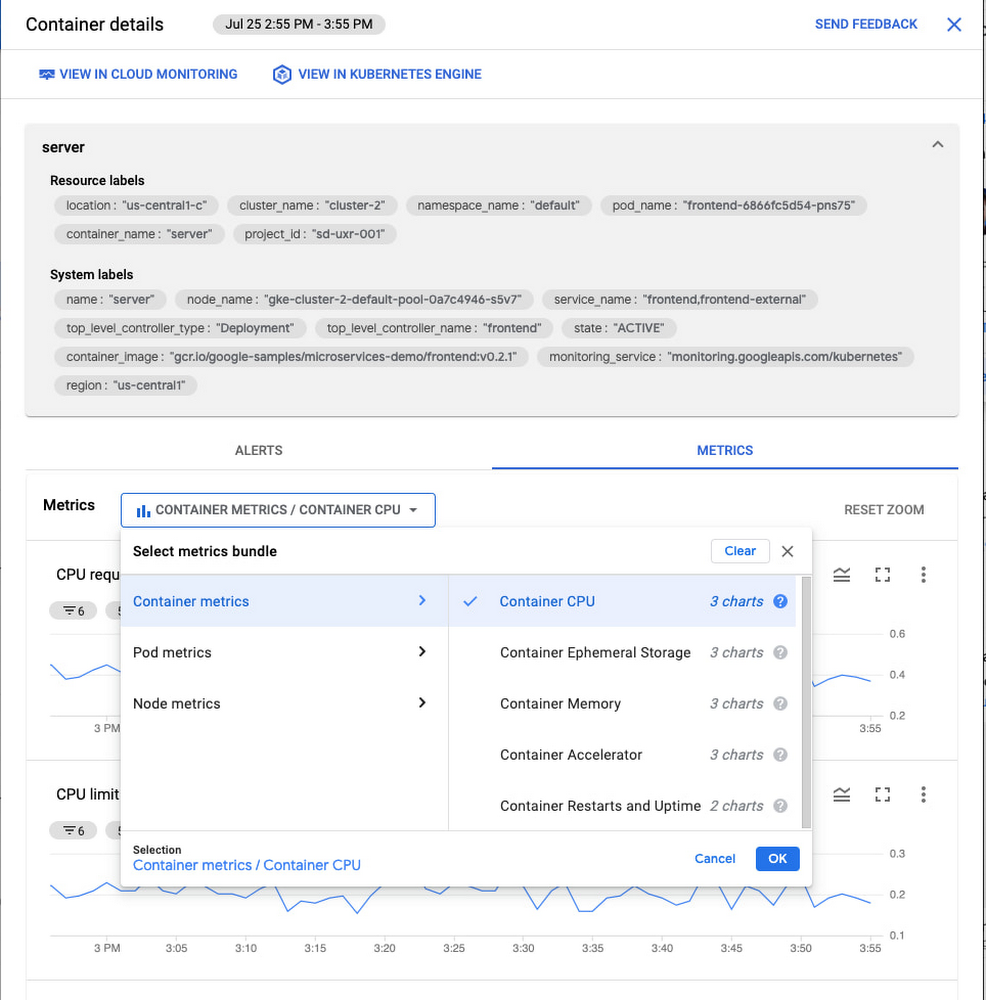Collapse the server labels card
This screenshot has height=1000, width=986.
point(938,145)
